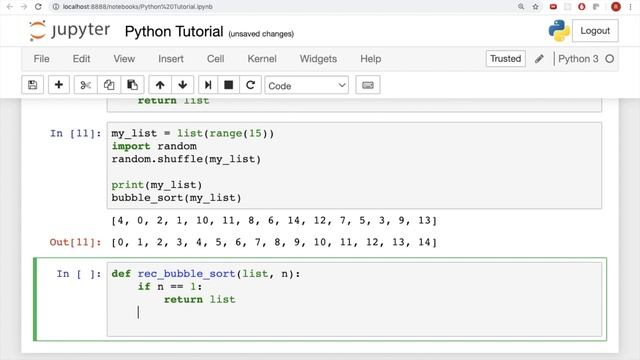Click the '(unsaved changes)' status text

(261, 34)
